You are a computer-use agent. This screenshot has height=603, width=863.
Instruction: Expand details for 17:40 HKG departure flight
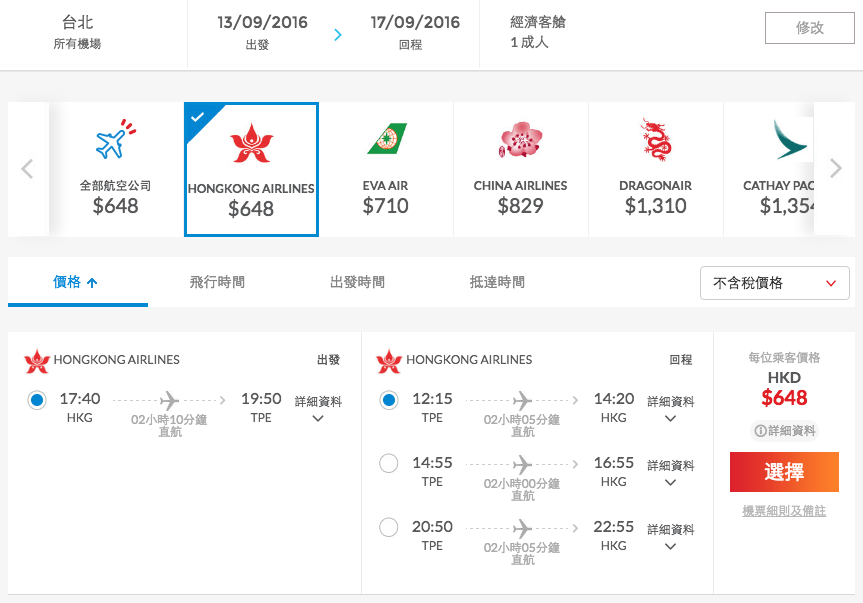[318, 409]
